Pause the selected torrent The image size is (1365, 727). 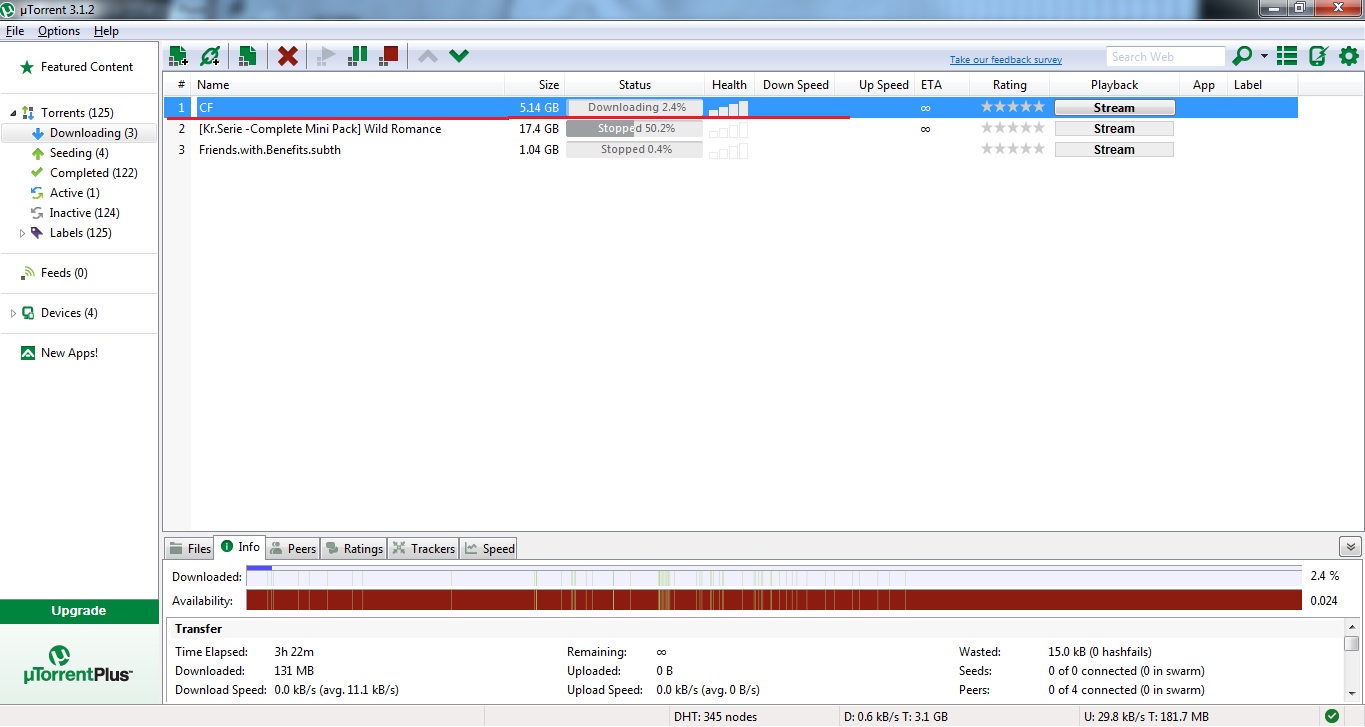(357, 56)
